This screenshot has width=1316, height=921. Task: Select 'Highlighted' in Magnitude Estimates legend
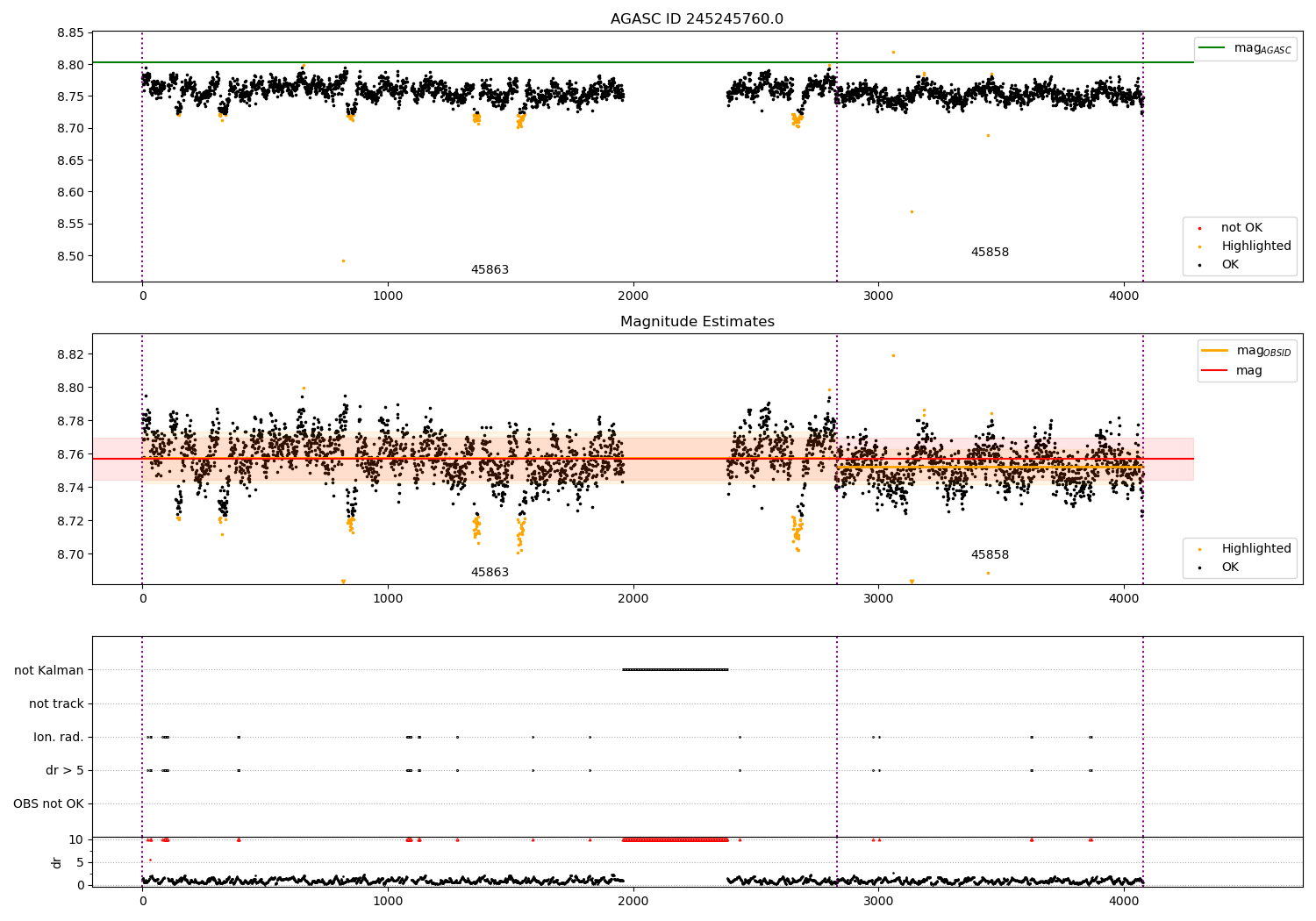pyautogui.click(x=1255, y=549)
